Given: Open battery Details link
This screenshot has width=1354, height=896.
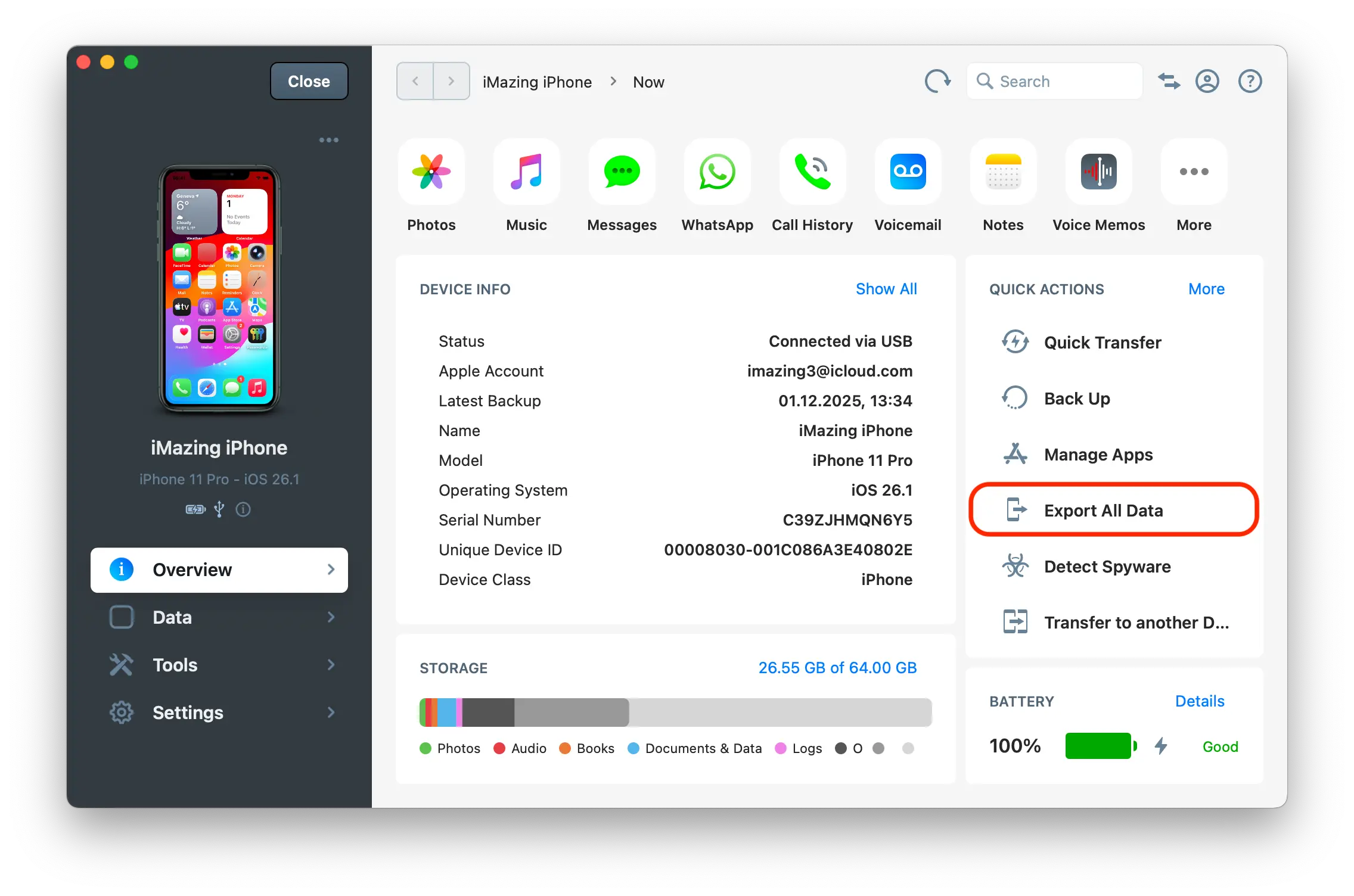Looking at the screenshot, I should 1200,701.
